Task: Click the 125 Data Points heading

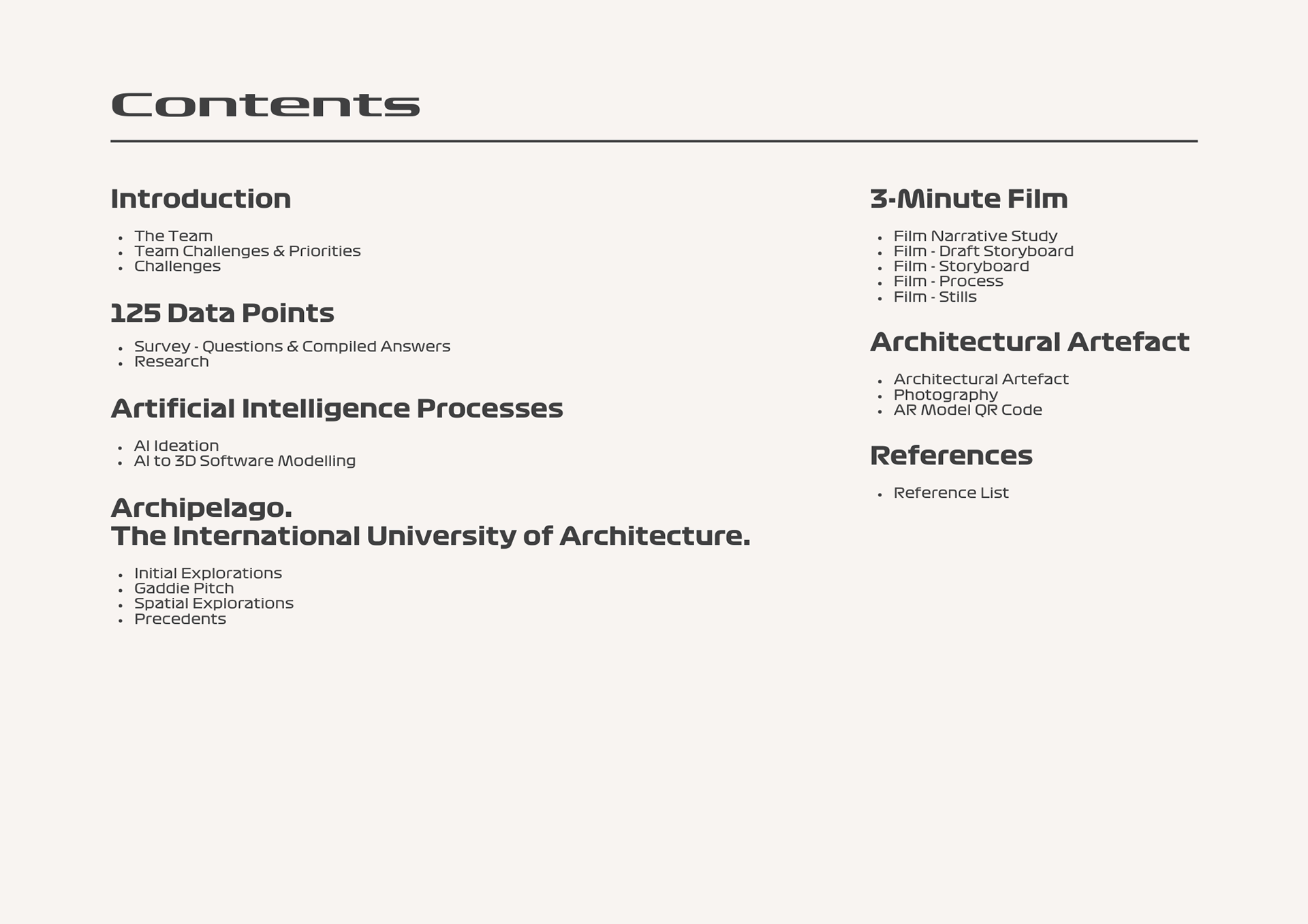Action: click(222, 313)
